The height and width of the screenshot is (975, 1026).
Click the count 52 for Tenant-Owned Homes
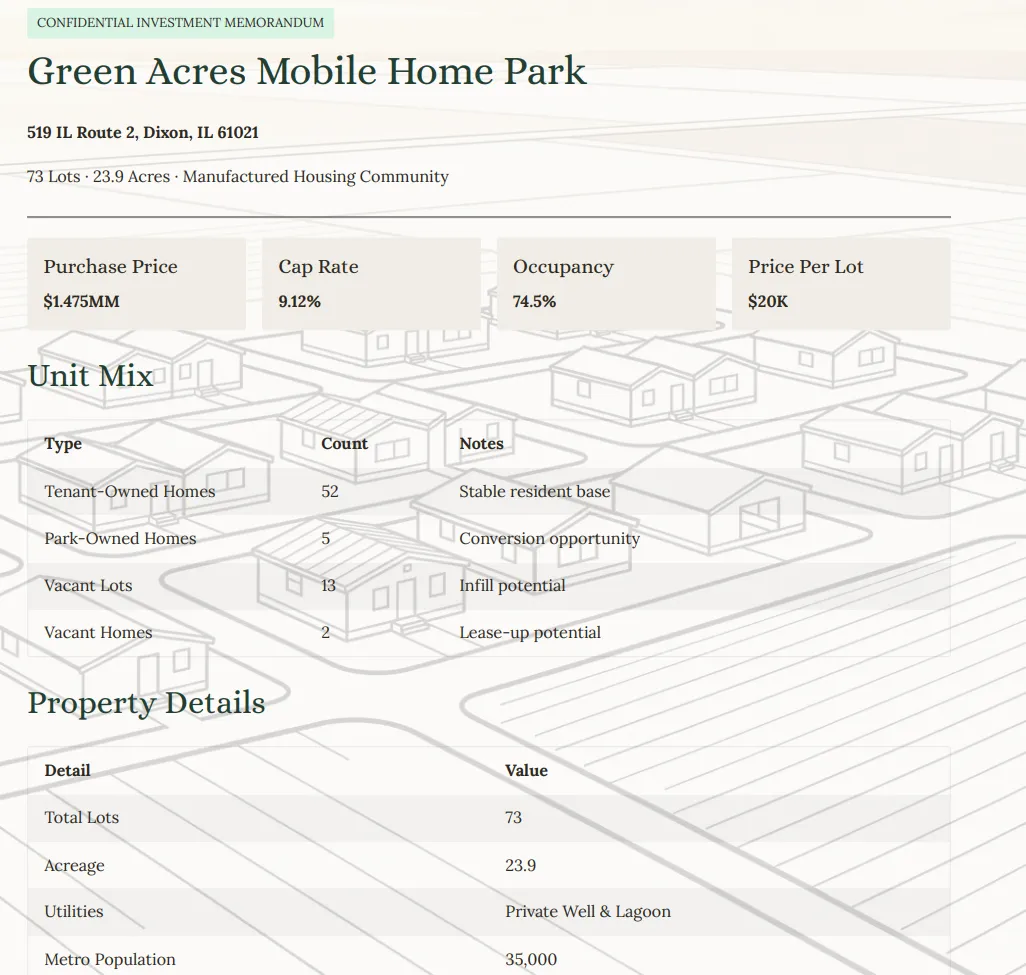pyautogui.click(x=330, y=491)
